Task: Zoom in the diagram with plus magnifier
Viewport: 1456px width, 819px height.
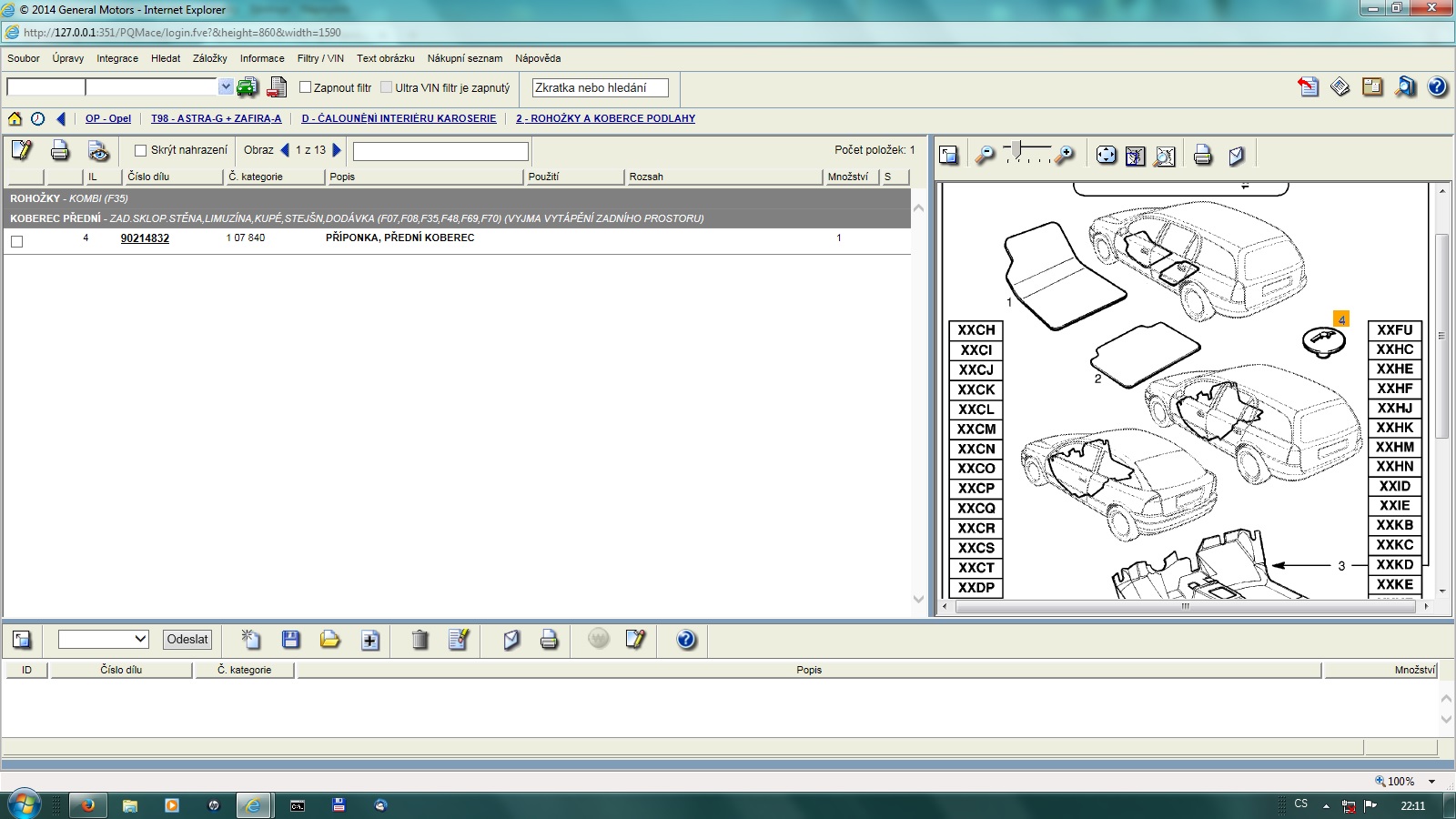Action: (x=1064, y=156)
